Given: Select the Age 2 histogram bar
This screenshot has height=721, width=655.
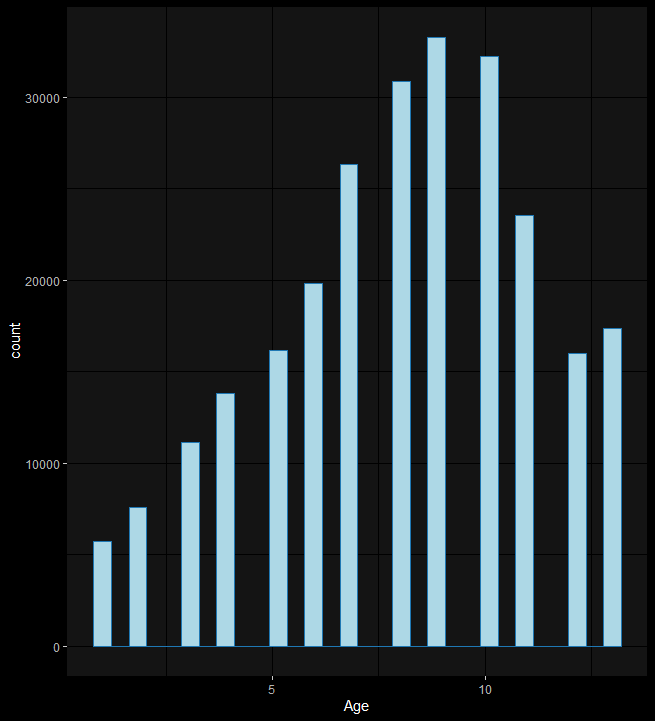Looking at the screenshot, I should [x=138, y=577].
